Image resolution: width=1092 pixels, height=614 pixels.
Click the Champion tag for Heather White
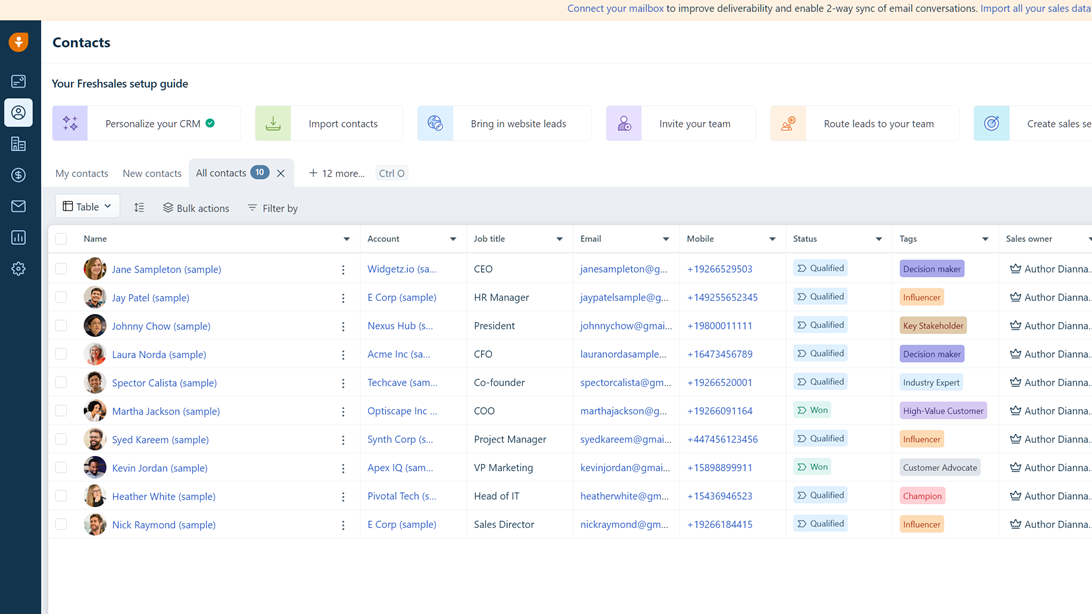coord(922,496)
